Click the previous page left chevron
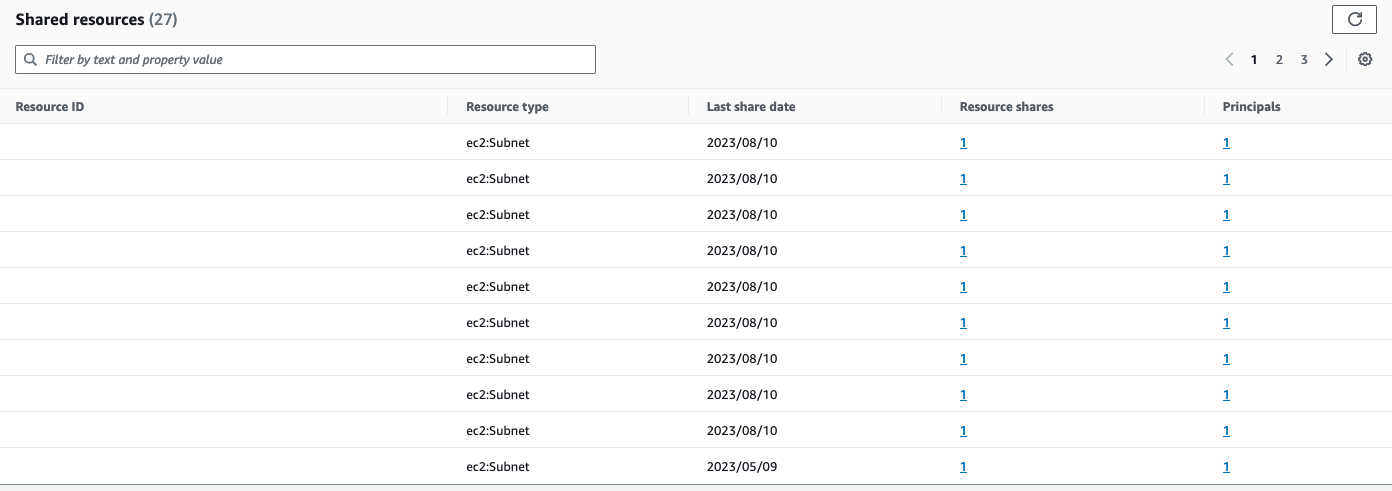The image size is (1392, 491). point(1229,60)
